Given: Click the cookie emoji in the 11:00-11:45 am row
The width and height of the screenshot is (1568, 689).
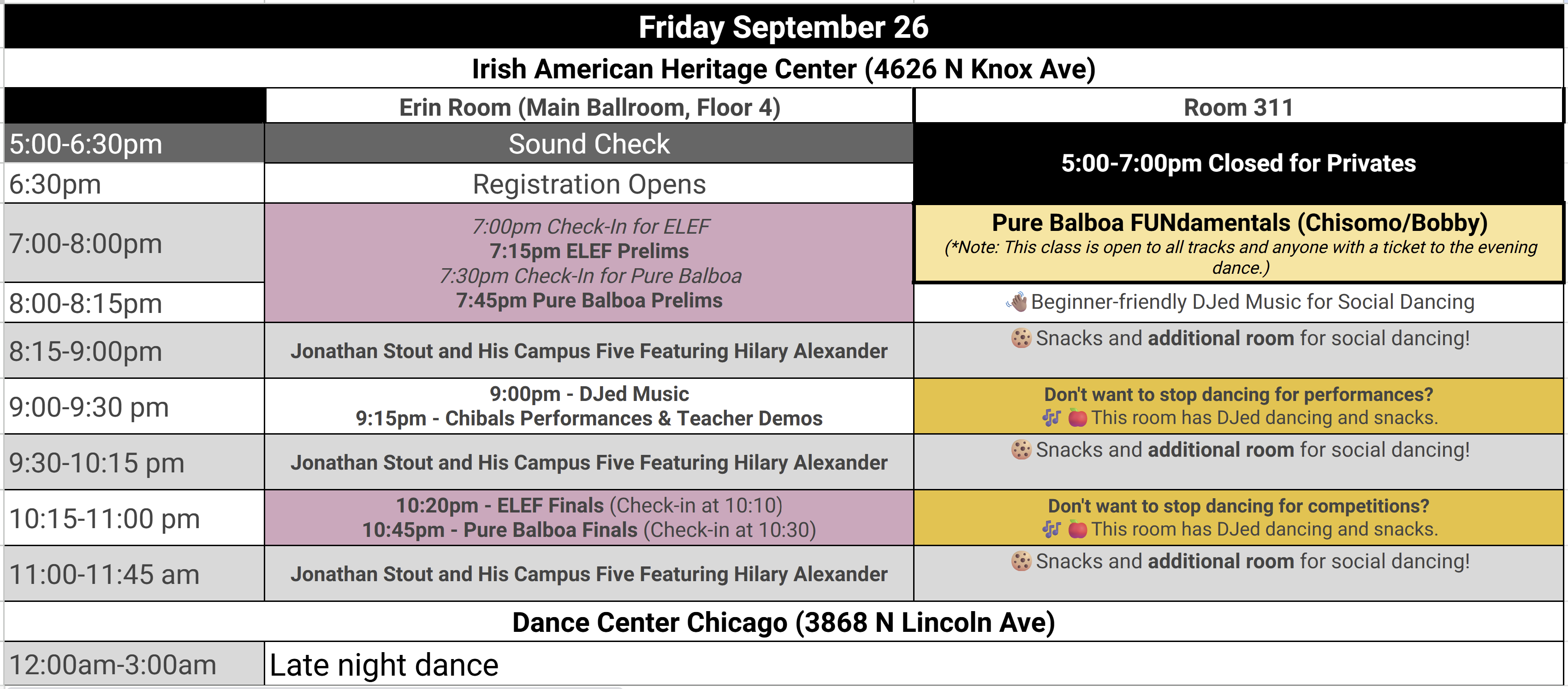Looking at the screenshot, I should tap(1021, 561).
